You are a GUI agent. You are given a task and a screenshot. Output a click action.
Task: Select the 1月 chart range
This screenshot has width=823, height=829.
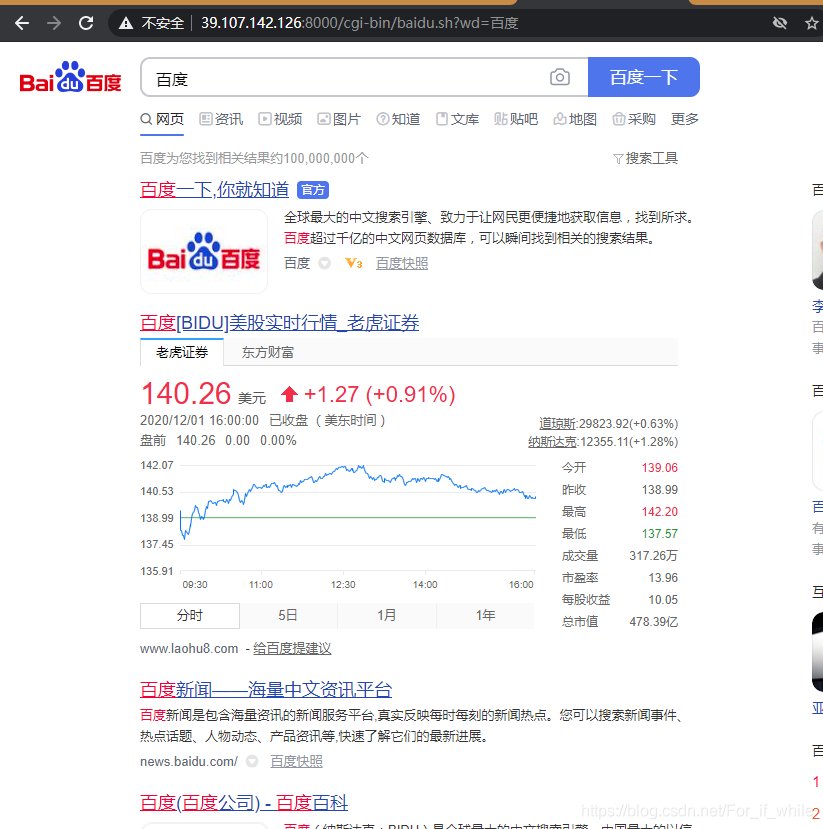point(386,615)
